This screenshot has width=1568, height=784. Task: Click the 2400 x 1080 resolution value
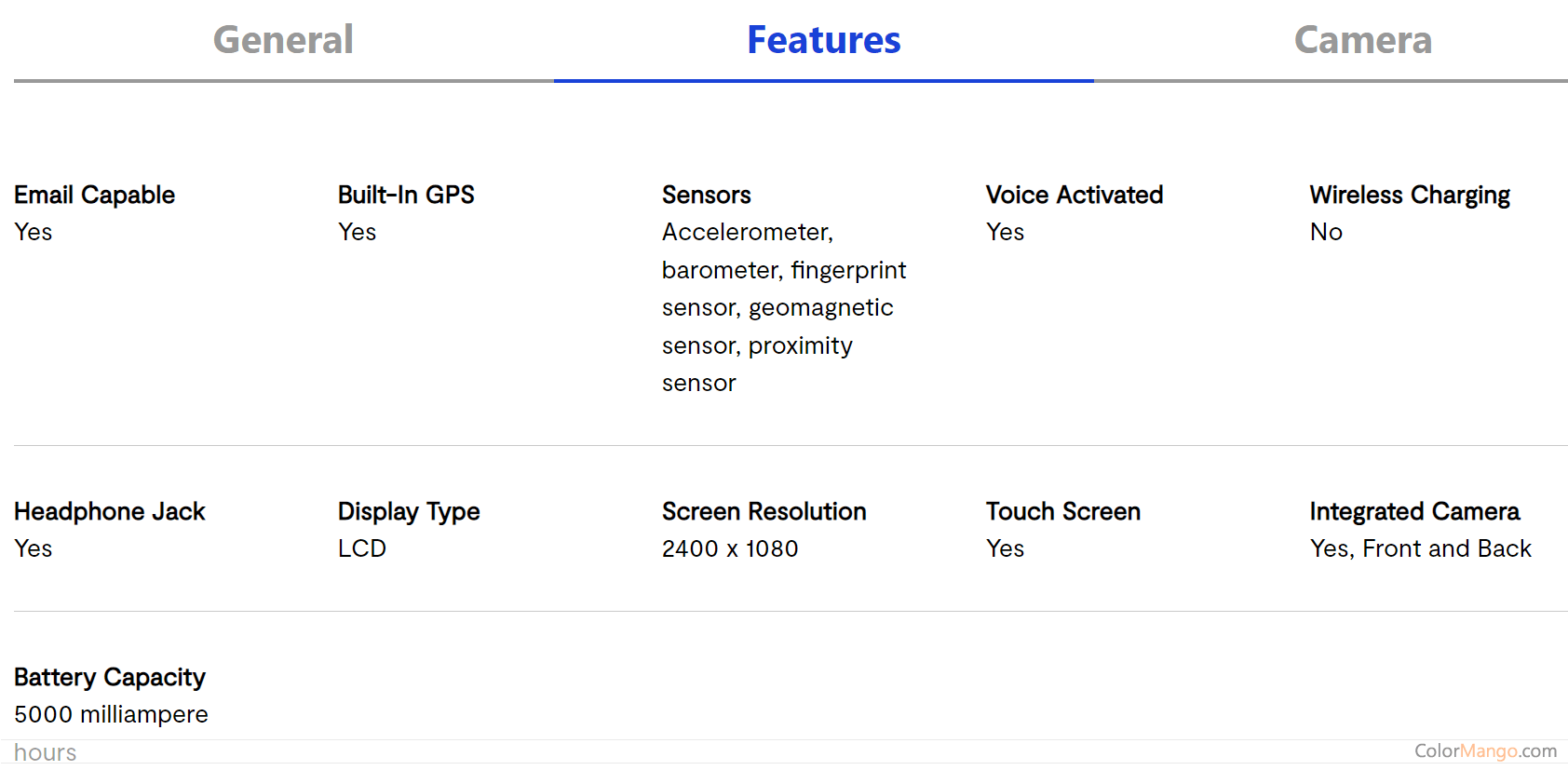point(729,548)
